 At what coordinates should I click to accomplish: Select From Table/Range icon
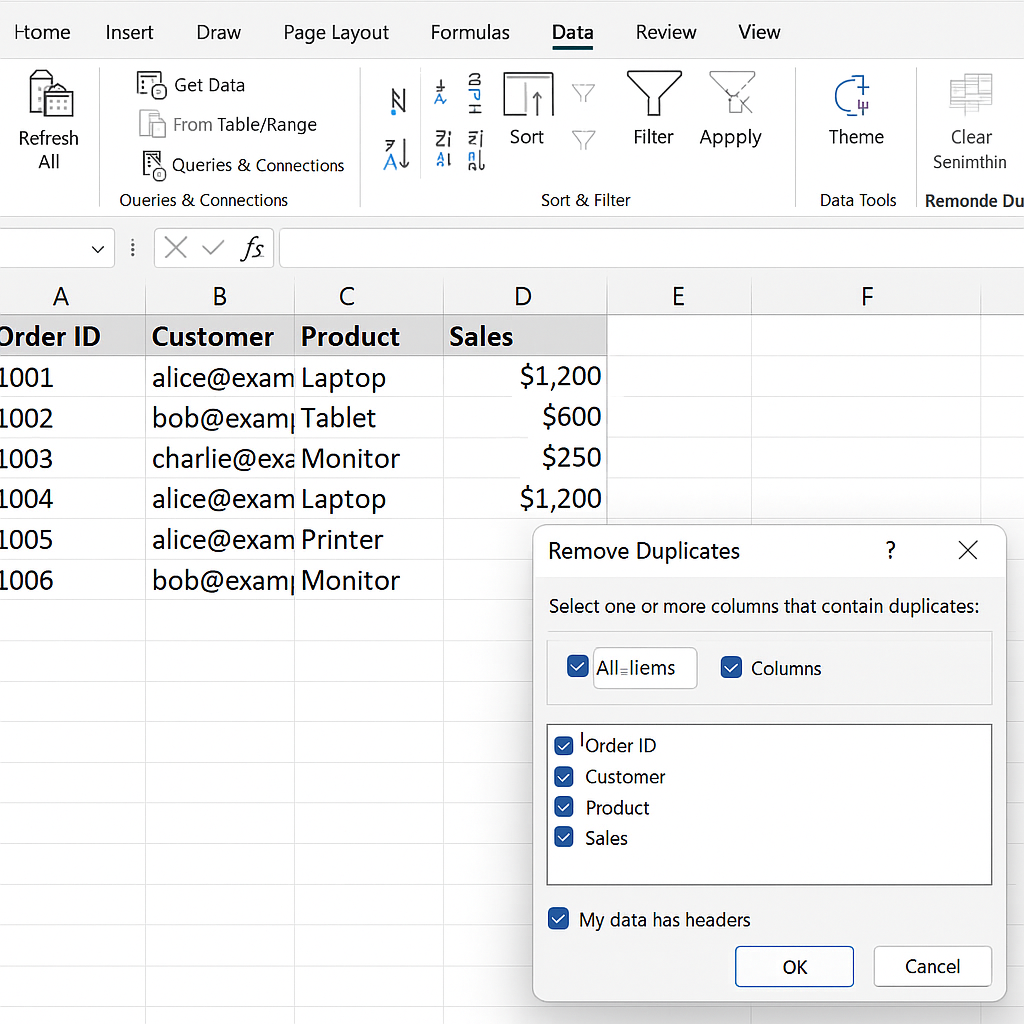[x=152, y=125]
